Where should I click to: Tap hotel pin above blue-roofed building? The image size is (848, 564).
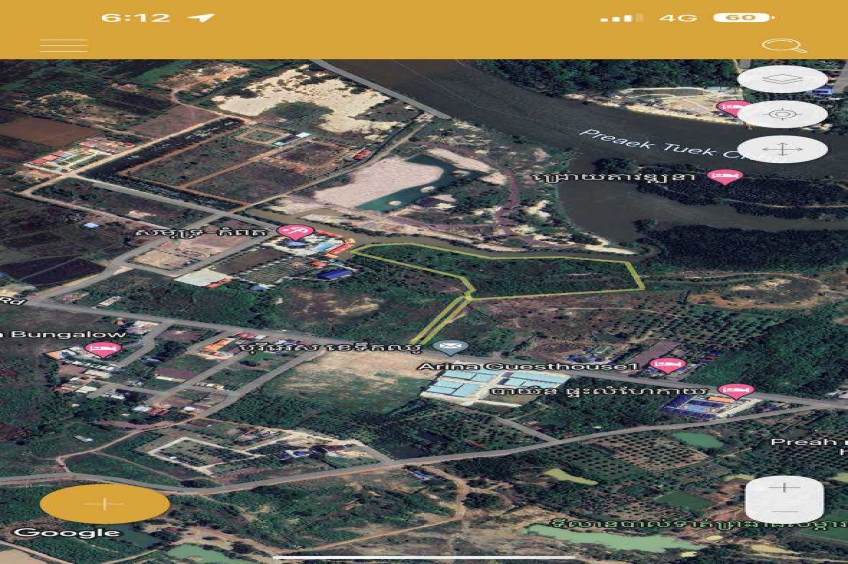click(x=736, y=390)
